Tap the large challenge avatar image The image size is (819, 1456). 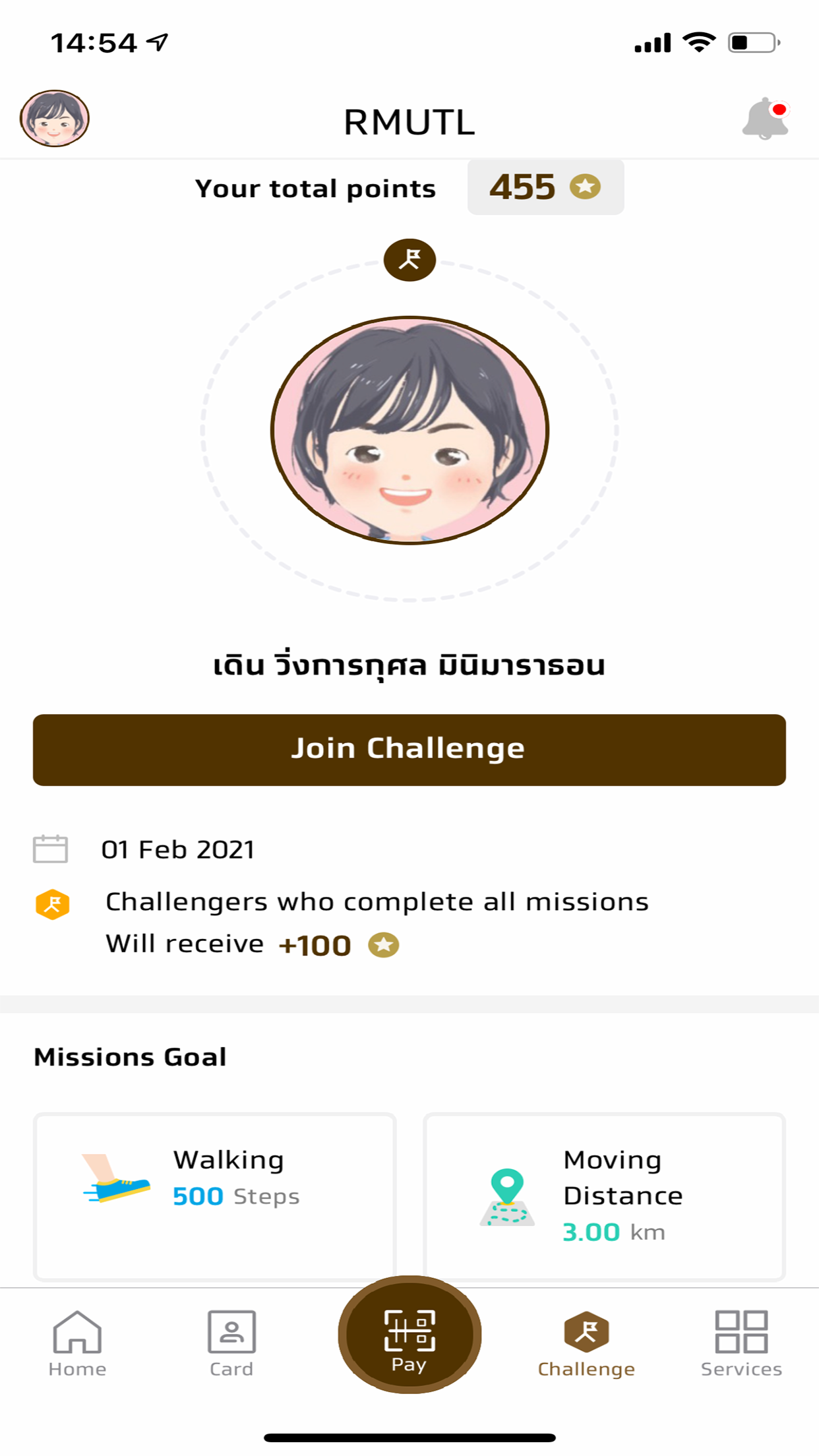409,430
